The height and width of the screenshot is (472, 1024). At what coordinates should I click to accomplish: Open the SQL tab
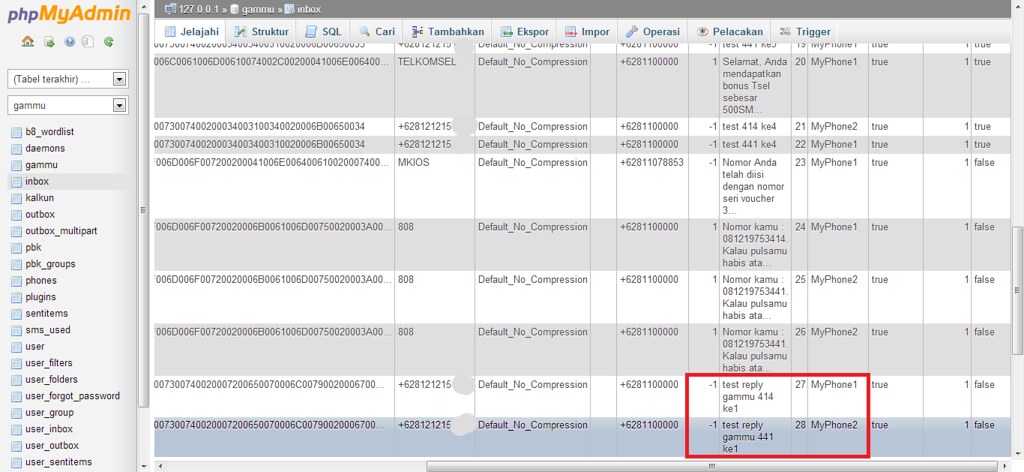click(323, 31)
